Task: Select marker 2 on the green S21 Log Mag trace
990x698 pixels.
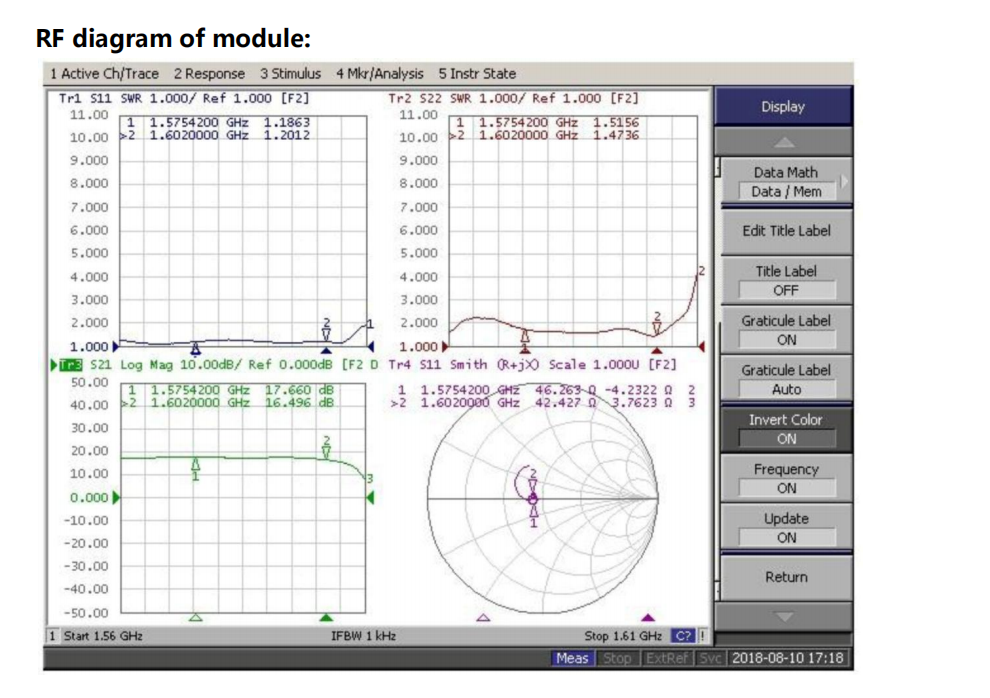Action: pyautogui.click(x=326, y=447)
